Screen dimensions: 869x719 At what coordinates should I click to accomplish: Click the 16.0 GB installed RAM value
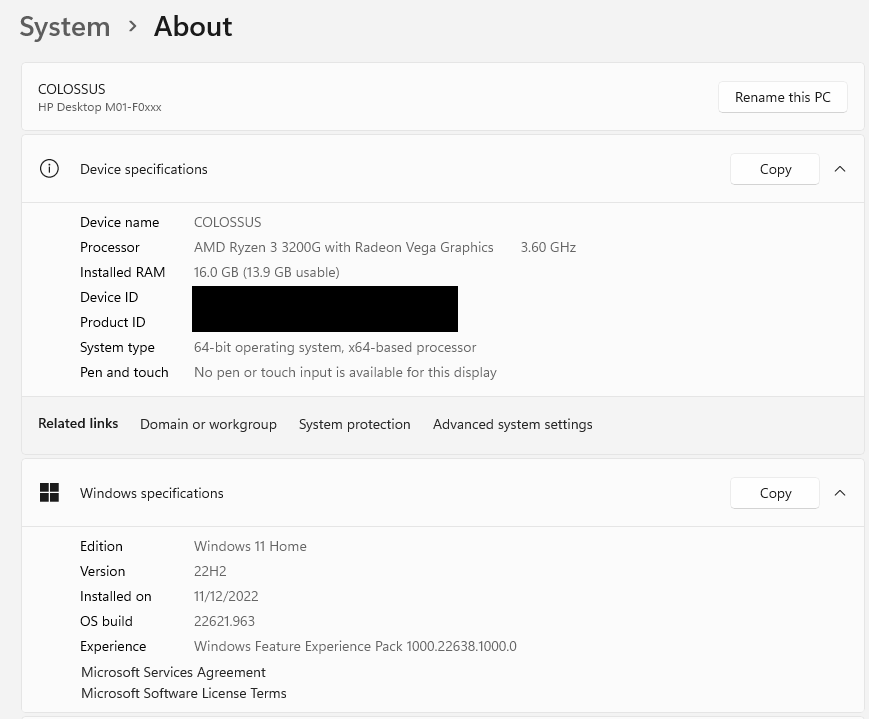click(267, 272)
